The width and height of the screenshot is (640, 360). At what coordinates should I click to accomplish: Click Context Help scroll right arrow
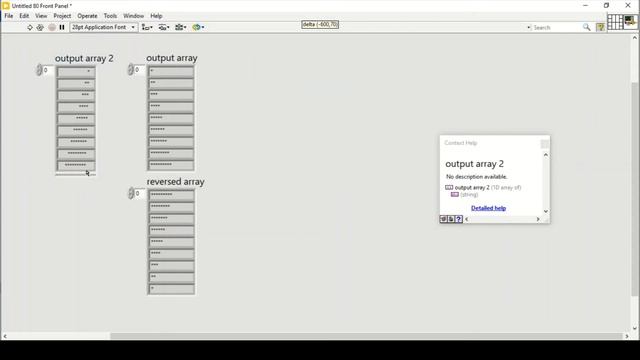pos(538,219)
